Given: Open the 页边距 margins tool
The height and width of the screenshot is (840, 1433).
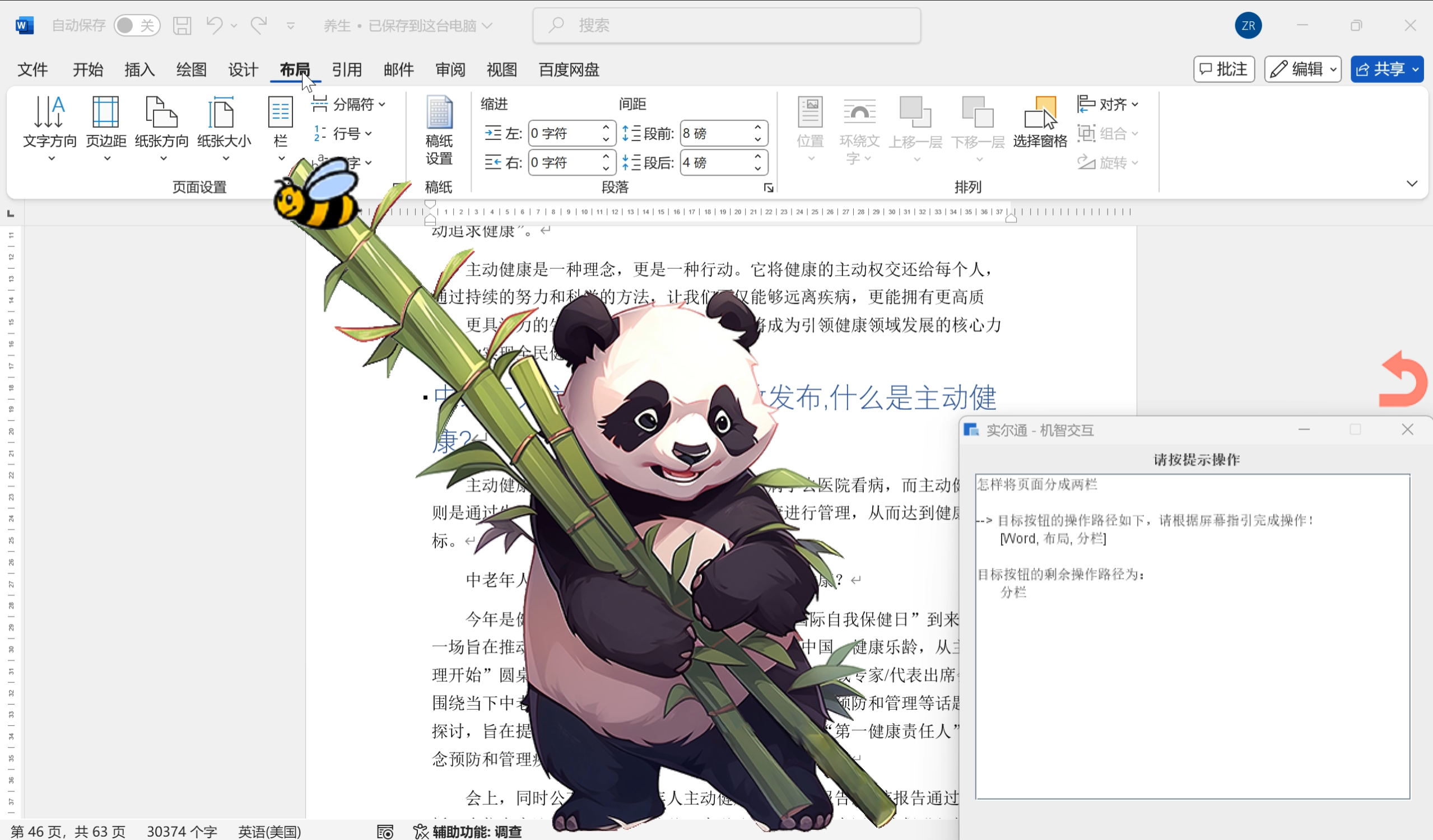Looking at the screenshot, I should [x=106, y=128].
